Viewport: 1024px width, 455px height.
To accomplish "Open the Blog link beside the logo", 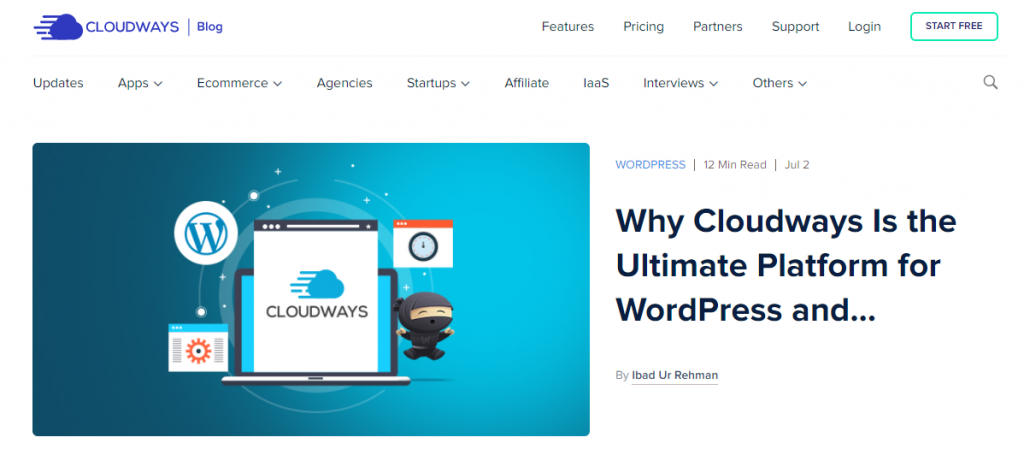I will [x=210, y=27].
